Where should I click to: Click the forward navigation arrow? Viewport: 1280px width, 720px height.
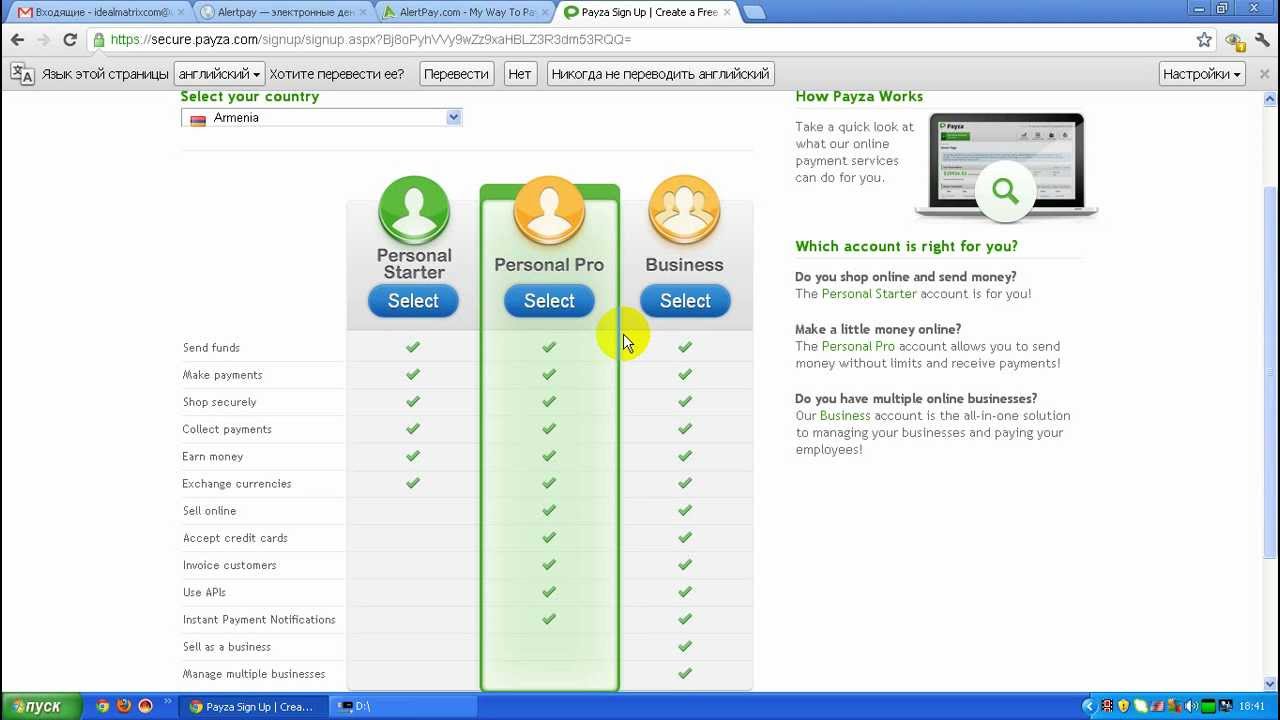[x=43, y=40]
